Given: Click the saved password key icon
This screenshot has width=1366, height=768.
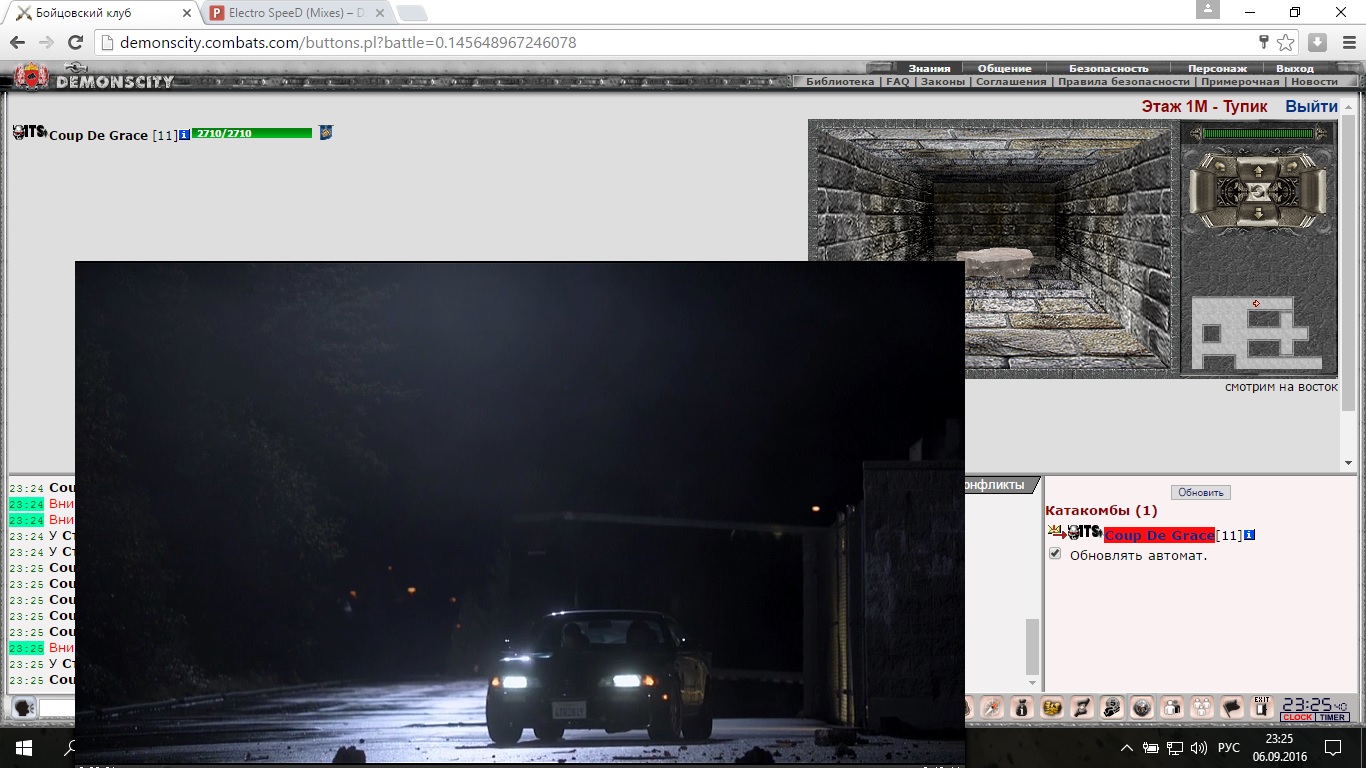Looking at the screenshot, I should (x=1264, y=43).
